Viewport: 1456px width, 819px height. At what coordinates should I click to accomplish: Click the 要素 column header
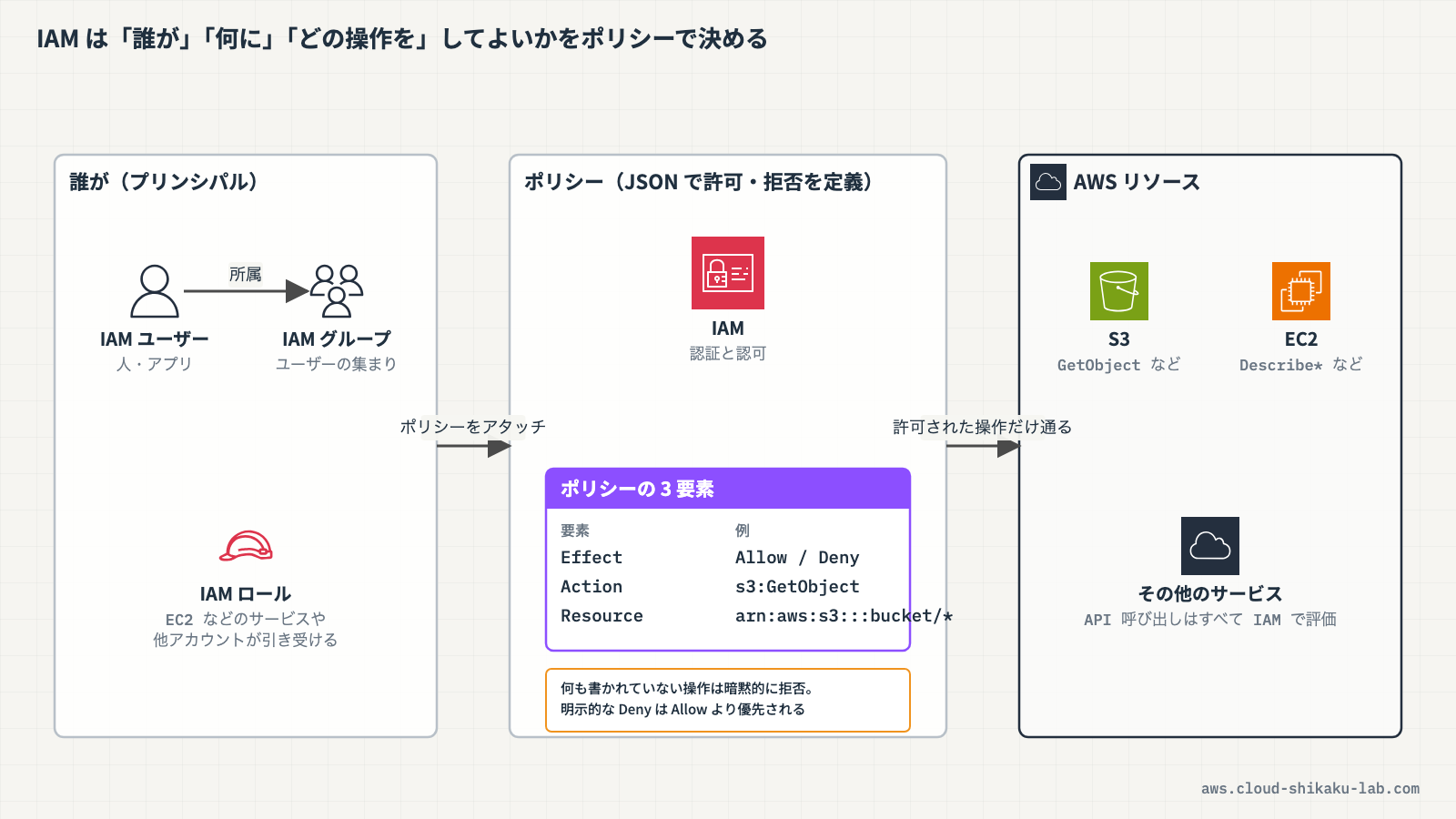[575, 531]
